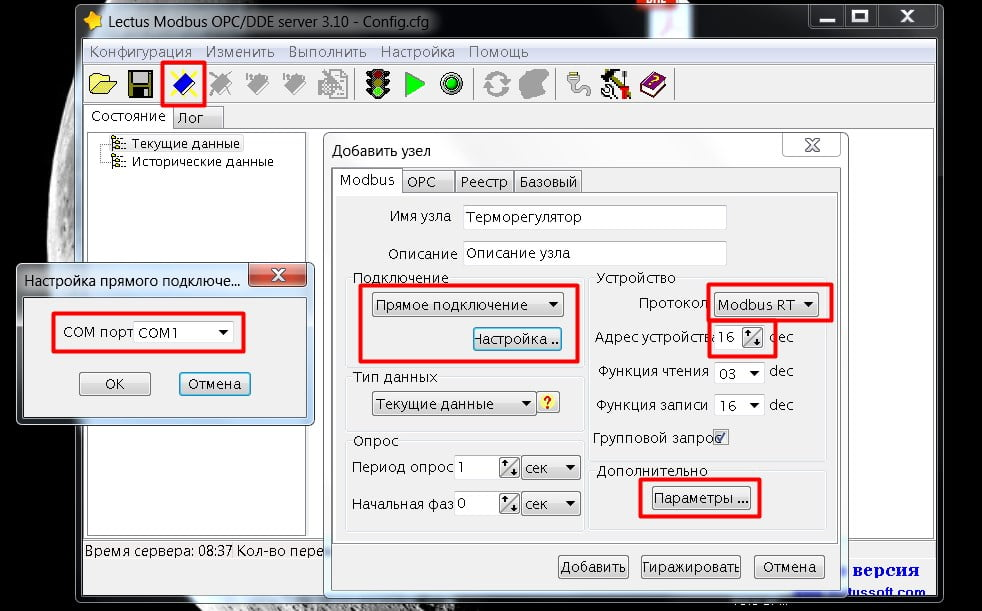This screenshot has width=982, height=611.
Task: Open the Конфигурация menu
Action: coord(140,52)
